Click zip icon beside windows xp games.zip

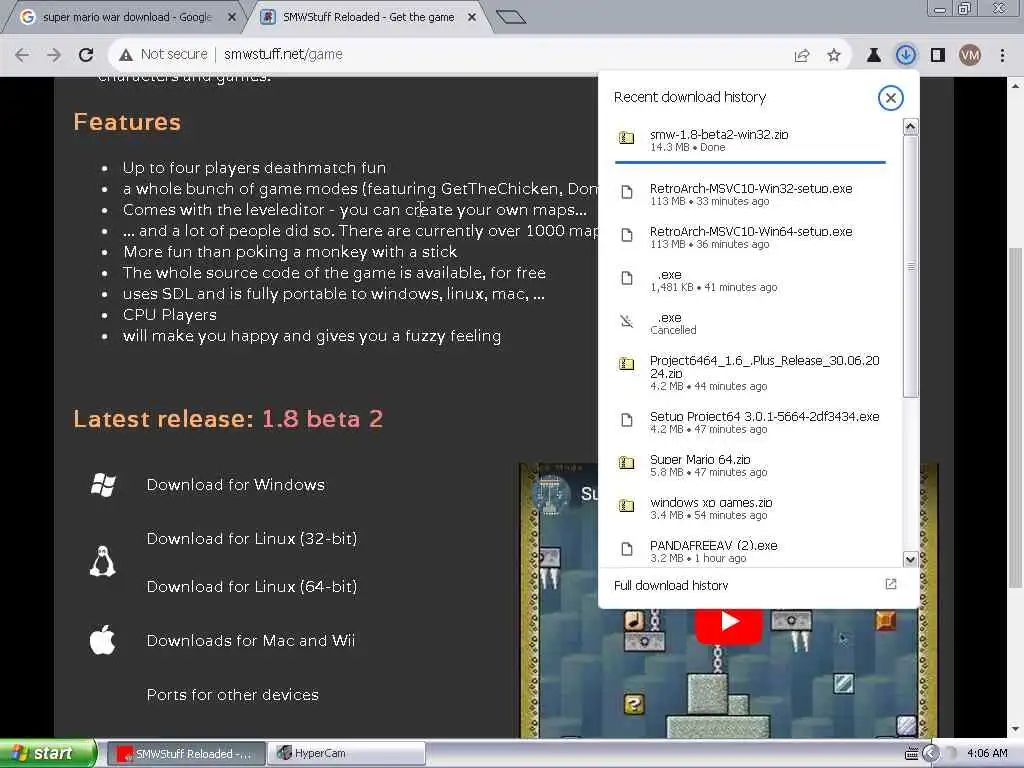pyautogui.click(x=626, y=506)
